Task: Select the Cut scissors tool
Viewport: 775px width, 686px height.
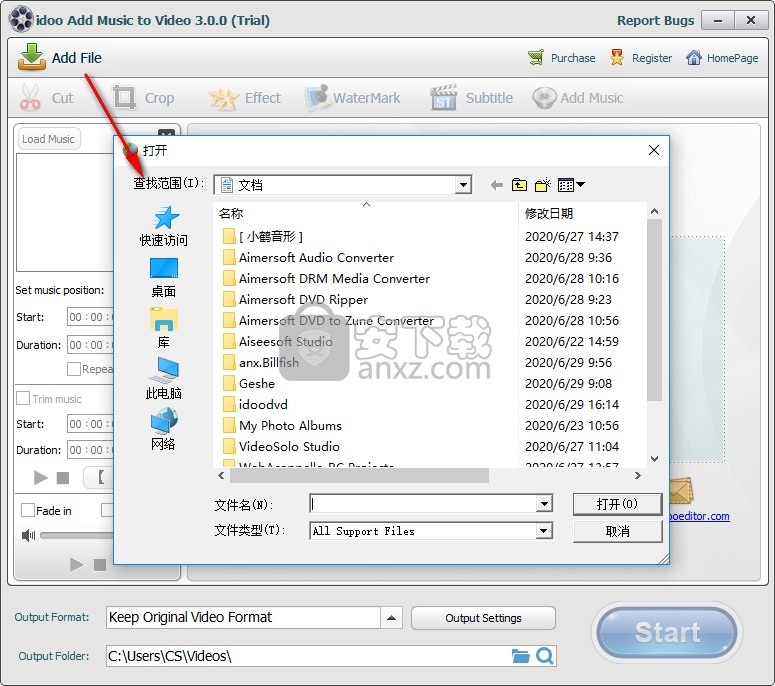Action: click(30, 97)
